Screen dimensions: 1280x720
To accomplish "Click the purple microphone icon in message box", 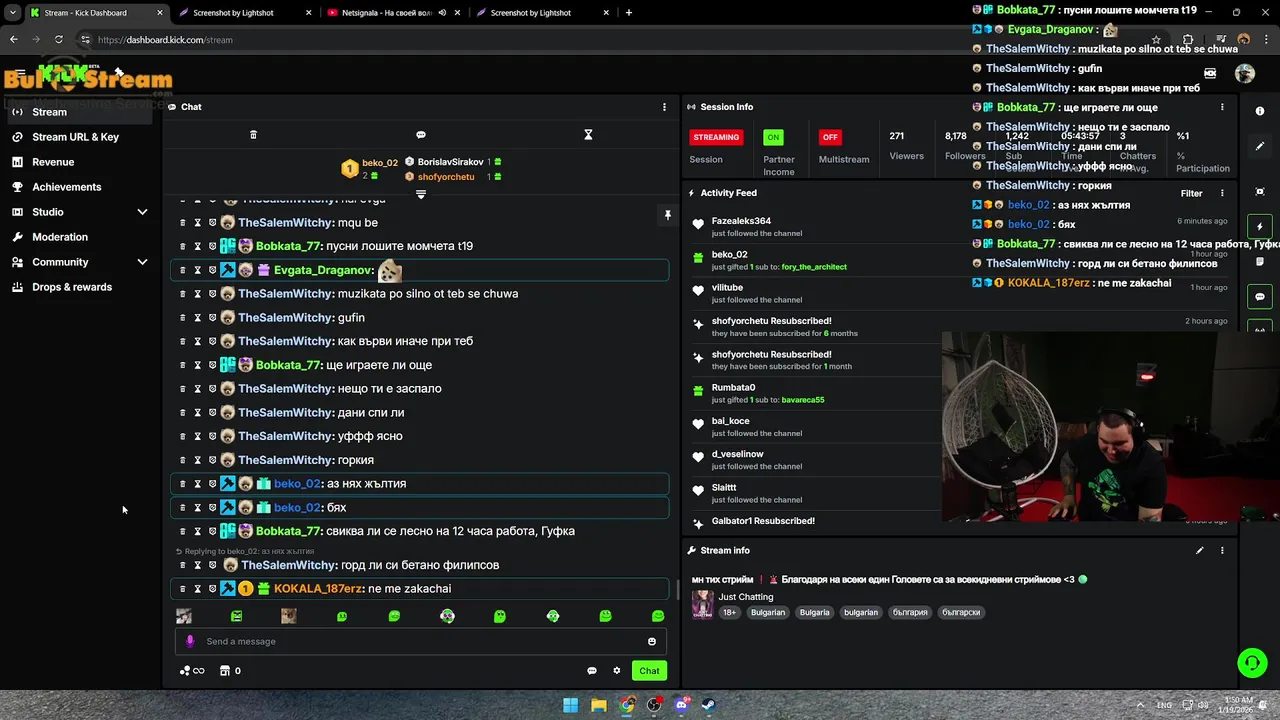I will click(x=190, y=642).
